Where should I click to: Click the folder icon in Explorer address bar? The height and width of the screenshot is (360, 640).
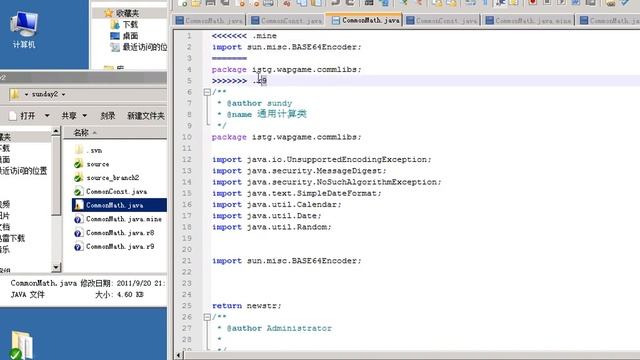[15, 94]
